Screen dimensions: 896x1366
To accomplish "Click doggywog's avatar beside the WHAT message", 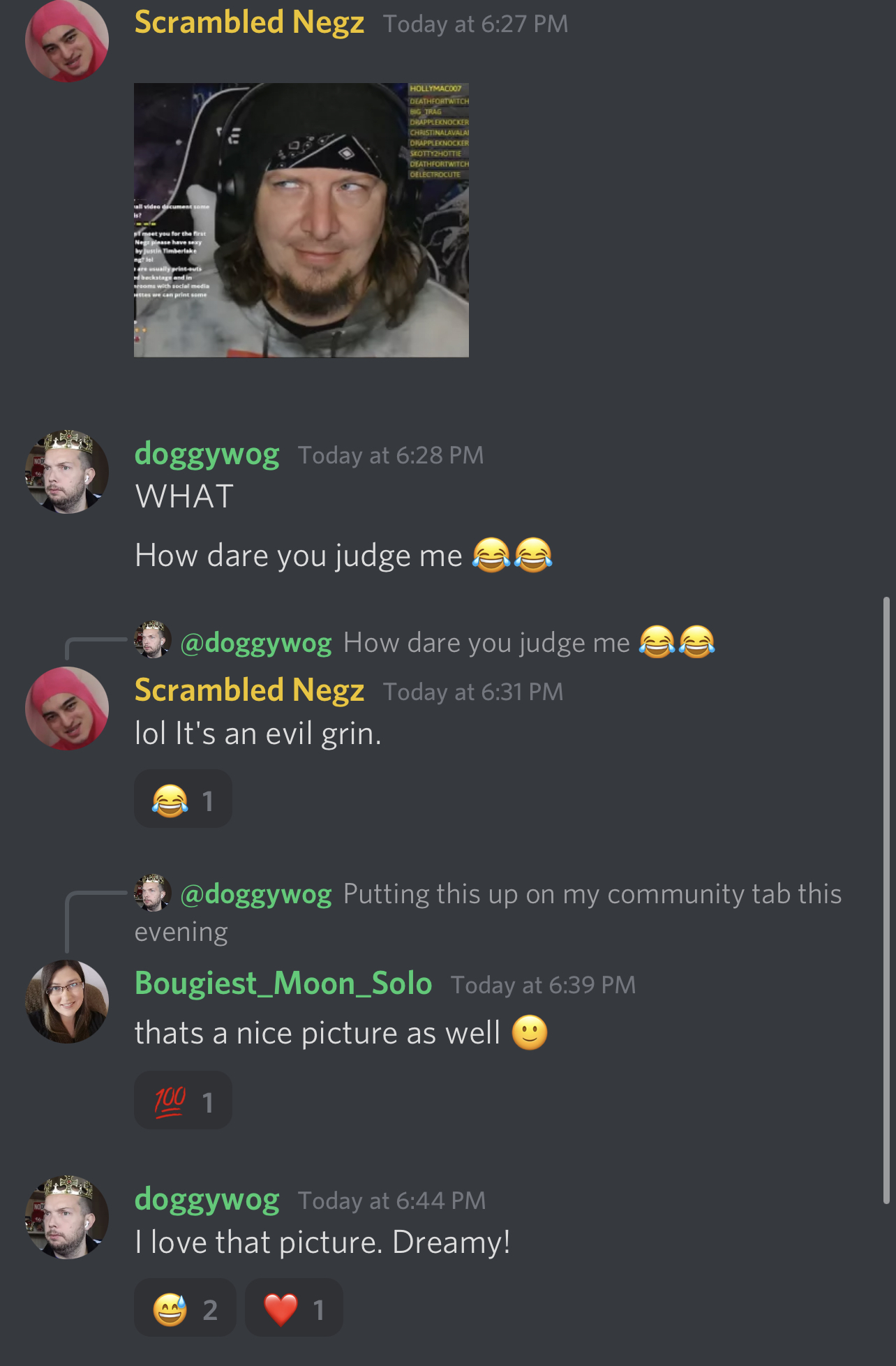I will click(67, 472).
